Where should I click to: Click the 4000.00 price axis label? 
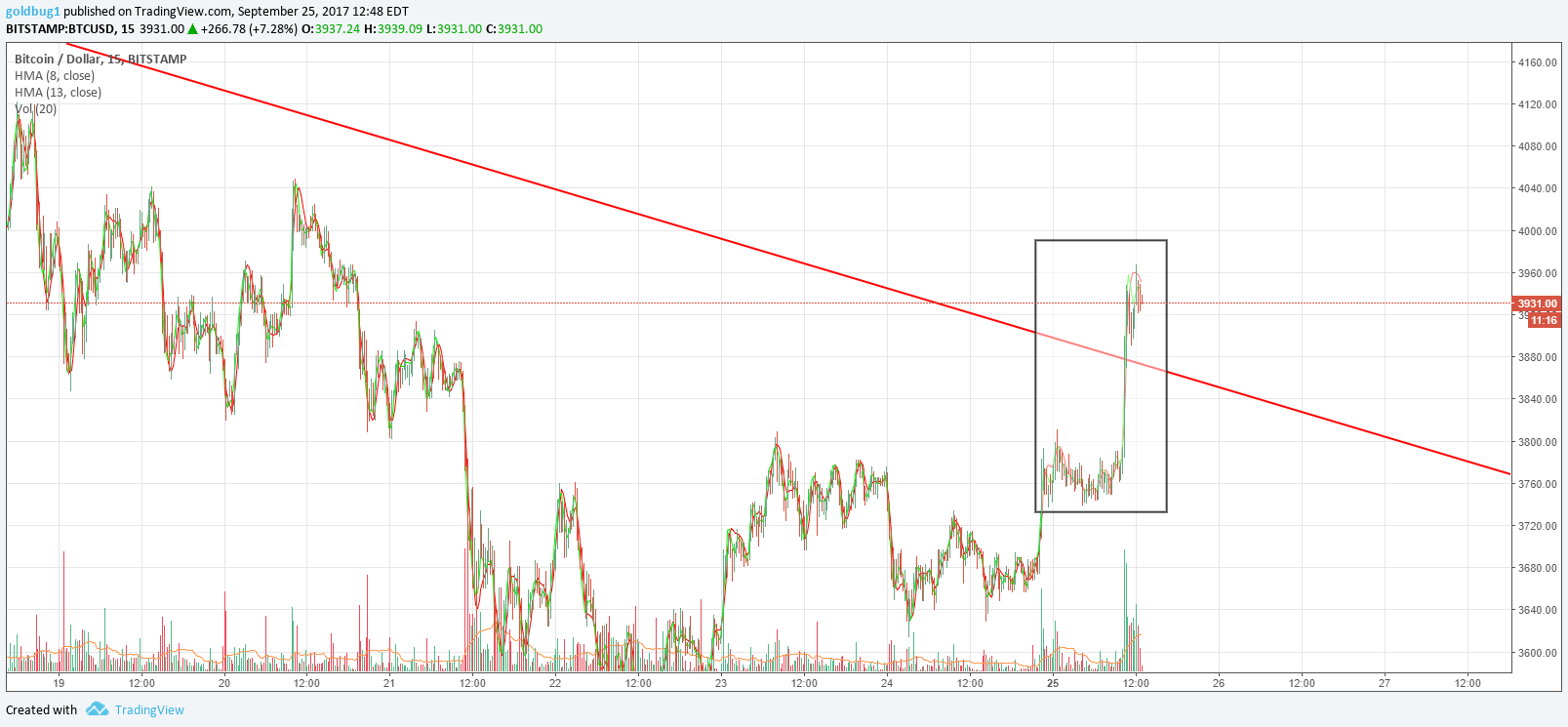pos(1538,231)
